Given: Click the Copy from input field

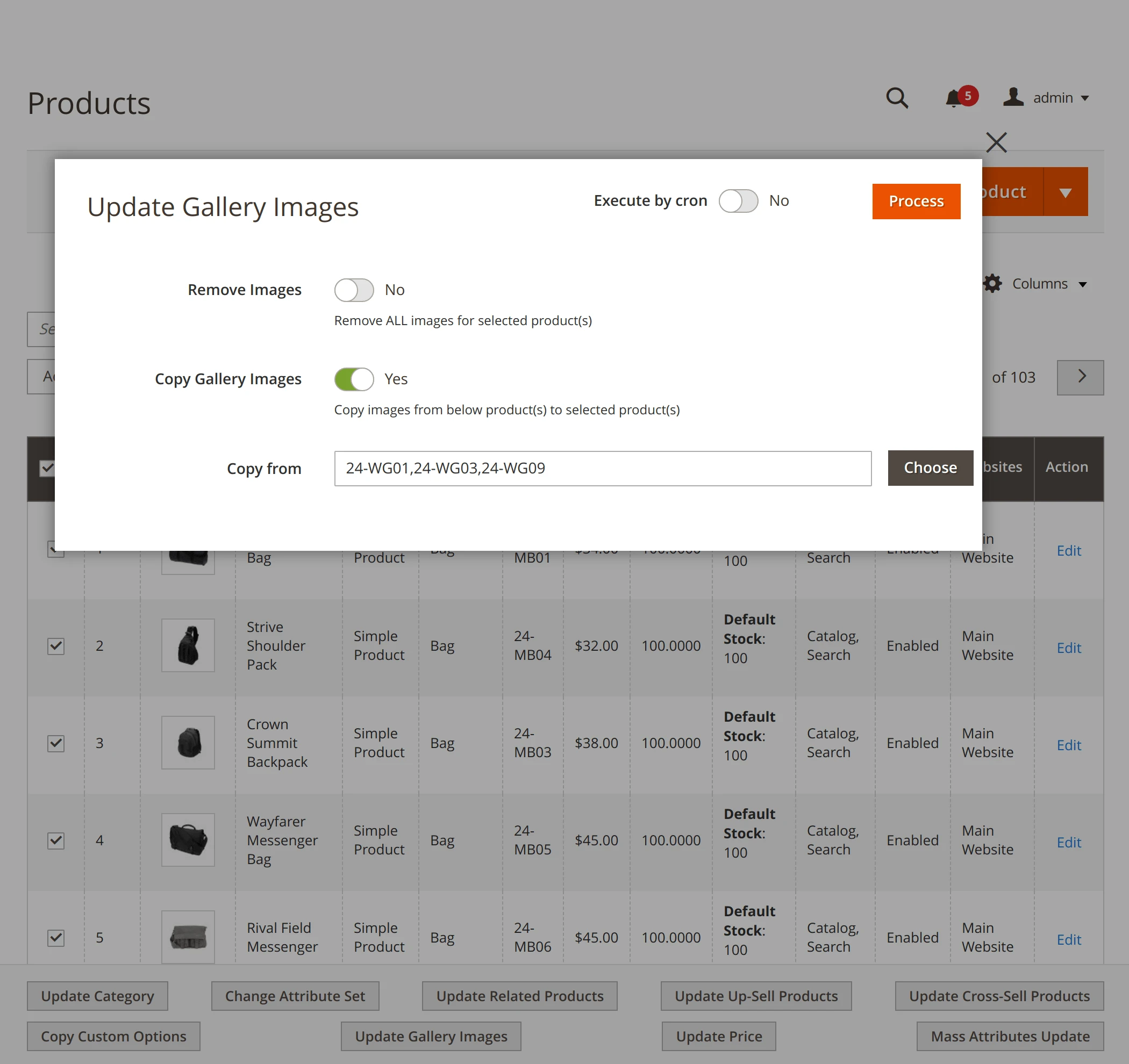Looking at the screenshot, I should 603,468.
